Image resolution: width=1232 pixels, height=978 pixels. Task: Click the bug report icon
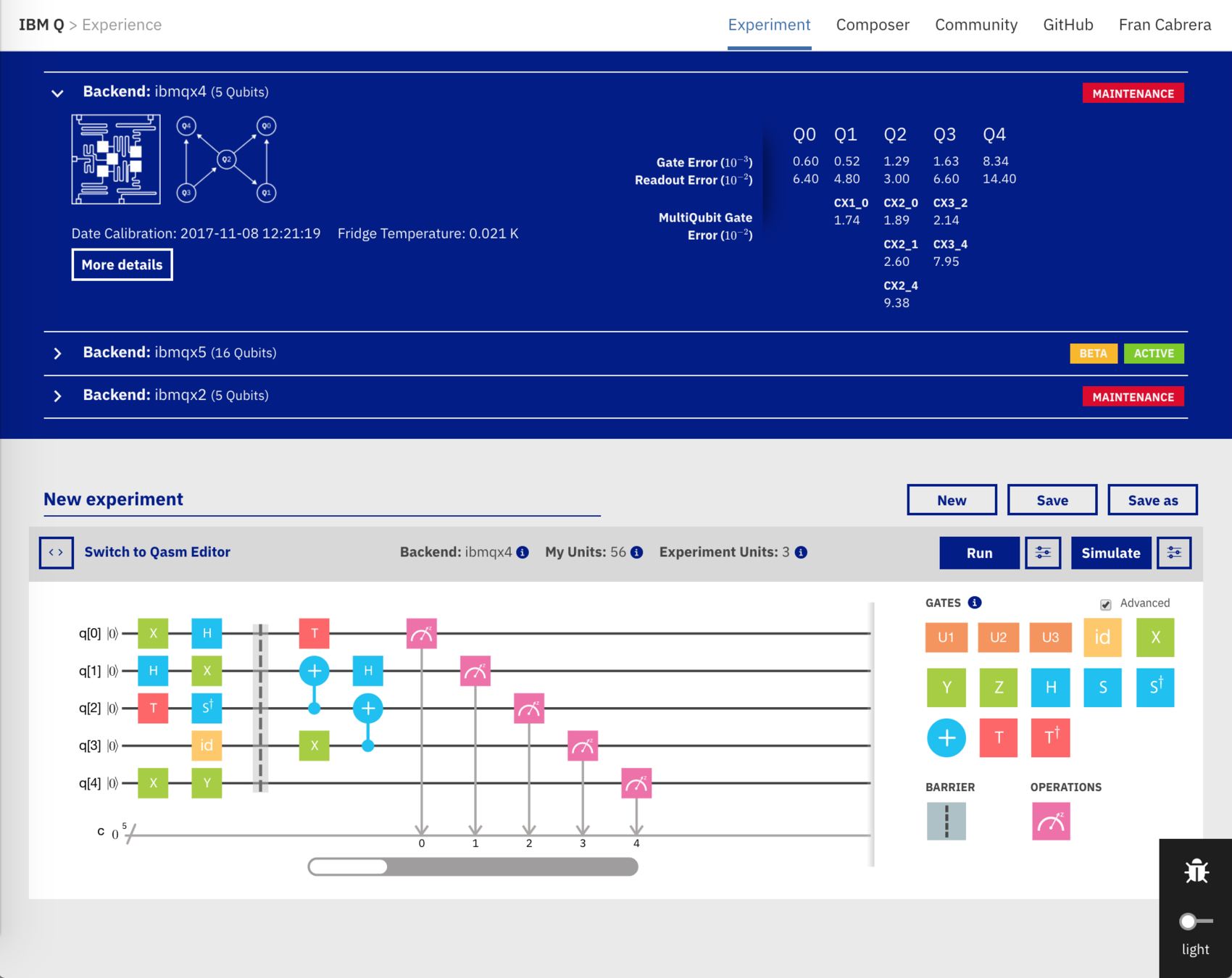click(1196, 871)
